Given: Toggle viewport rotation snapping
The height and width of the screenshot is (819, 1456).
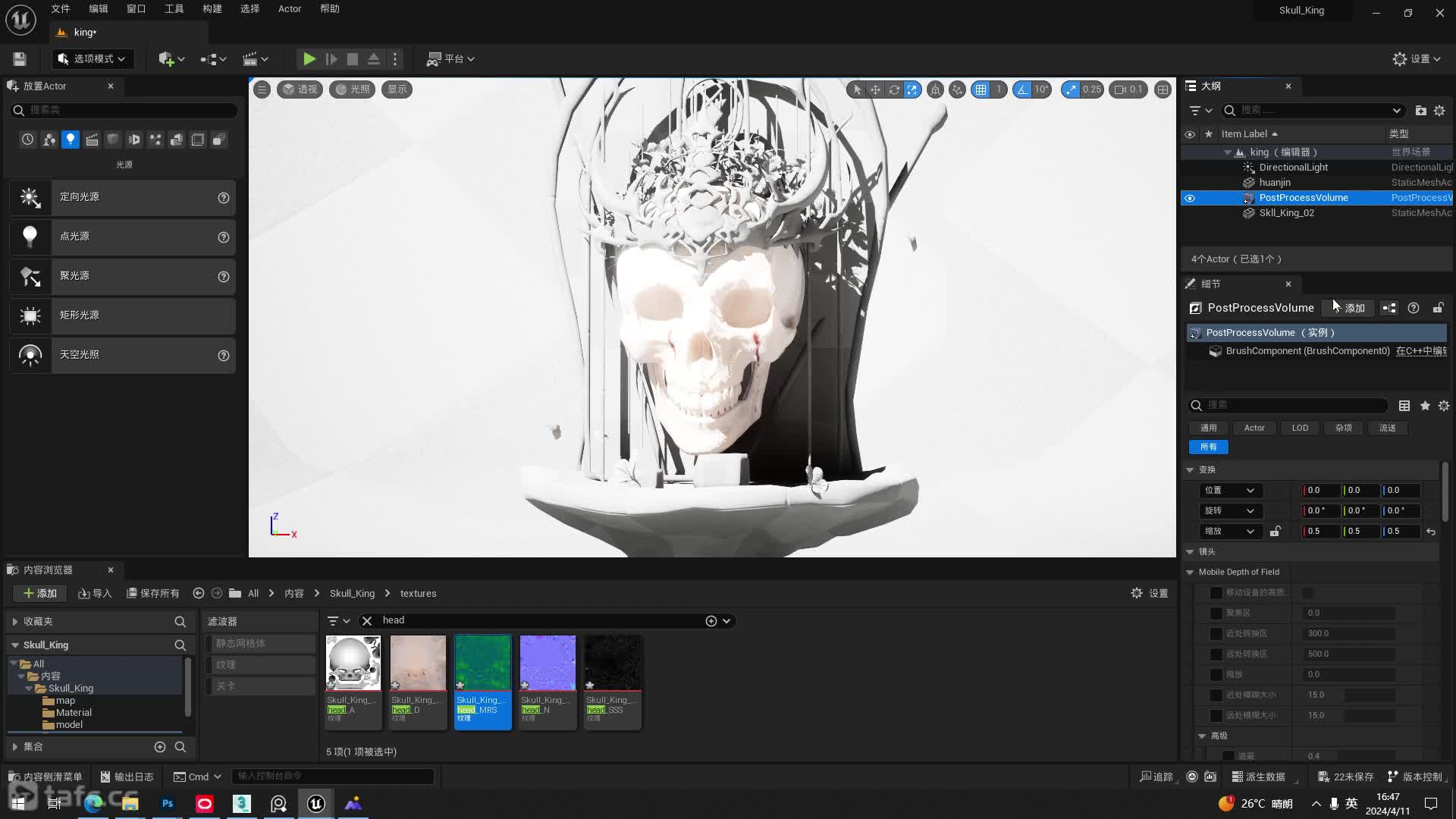Looking at the screenshot, I should point(1023,89).
